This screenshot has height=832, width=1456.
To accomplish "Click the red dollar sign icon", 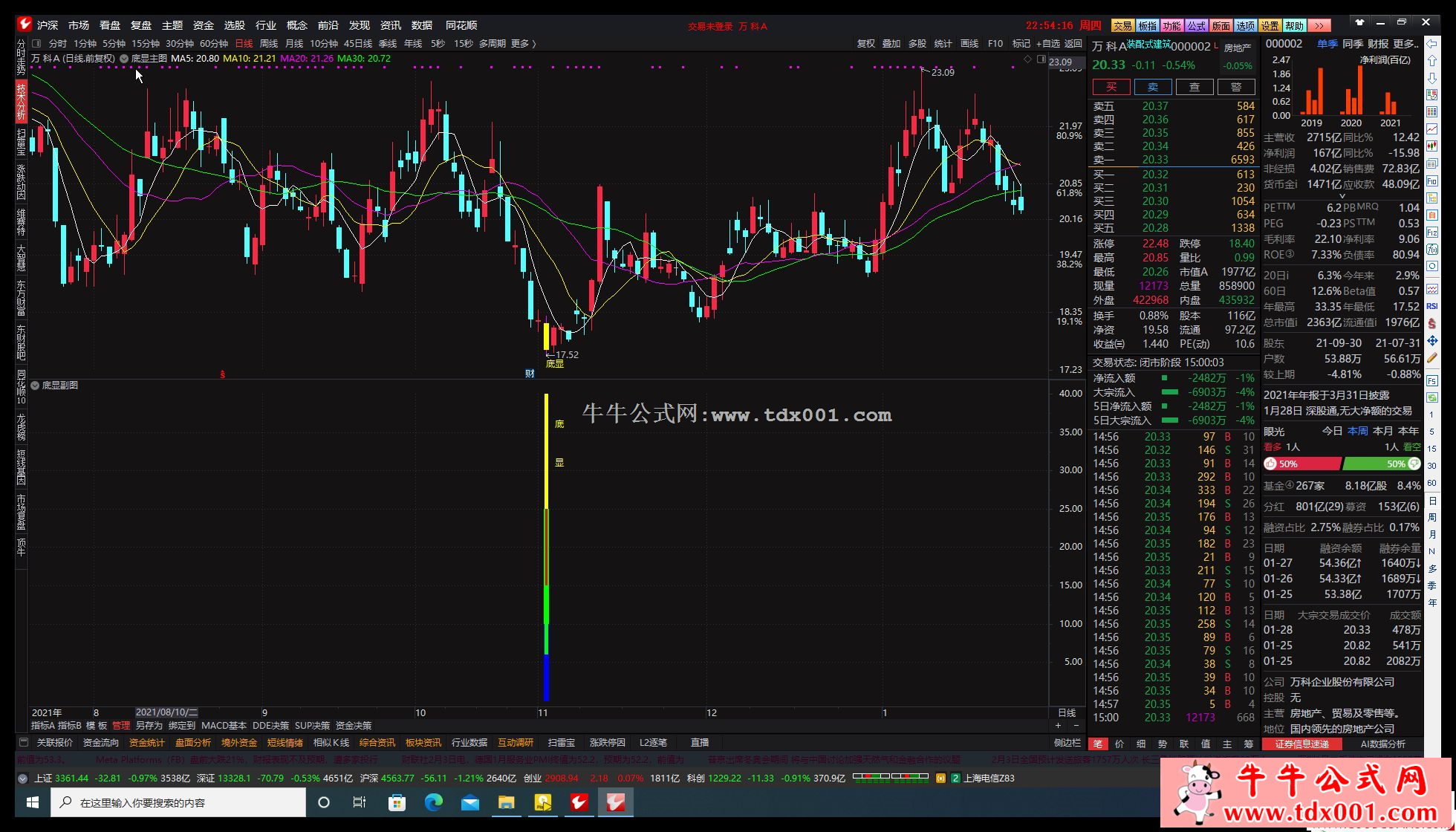I will [1431, 323].
